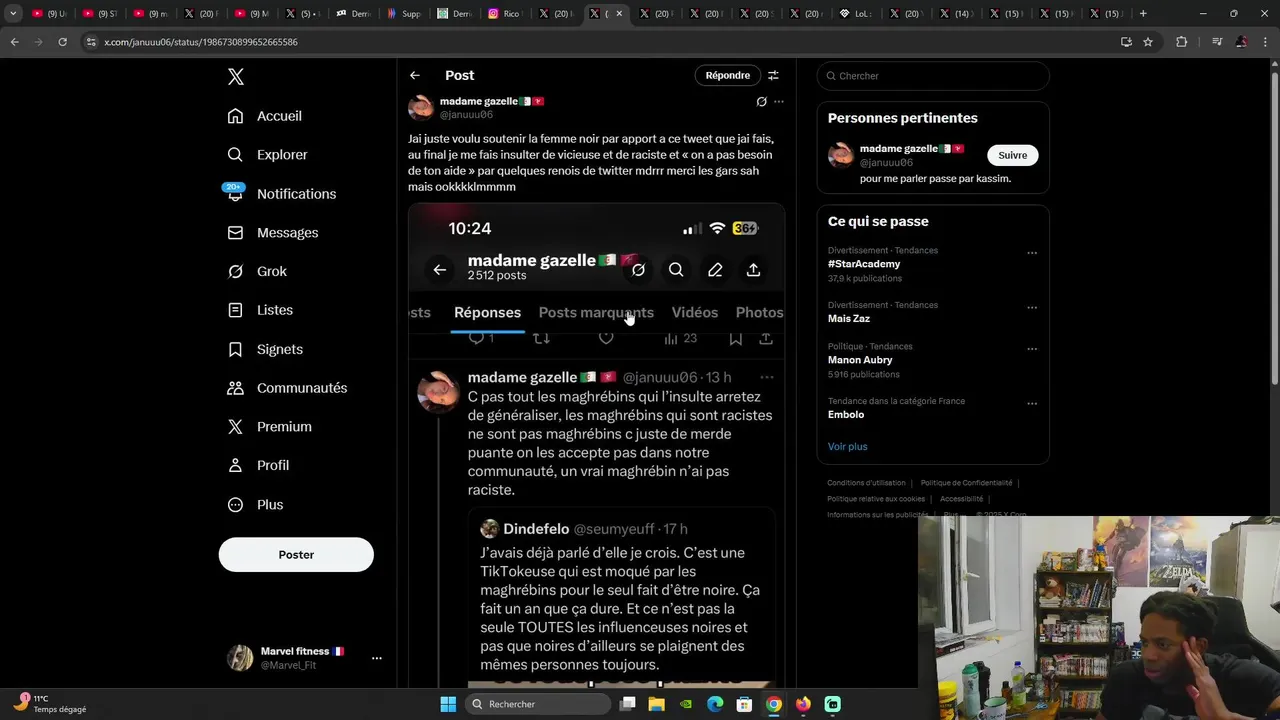1280x720 pixels.
Task: Open #StarAcademy trend
Action: coord(864,264)
